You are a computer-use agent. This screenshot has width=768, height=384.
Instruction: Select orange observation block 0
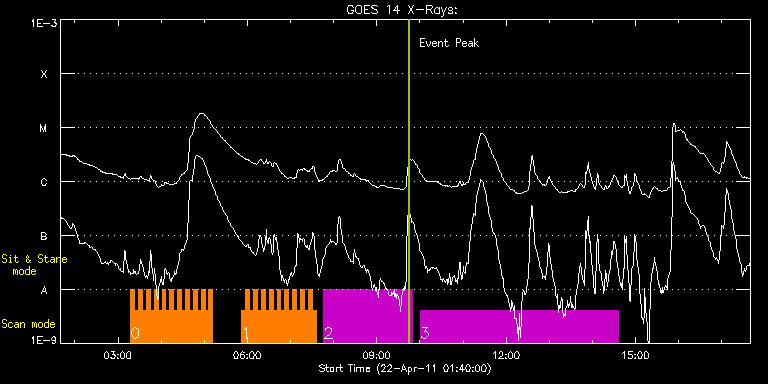tap(171, 316)
